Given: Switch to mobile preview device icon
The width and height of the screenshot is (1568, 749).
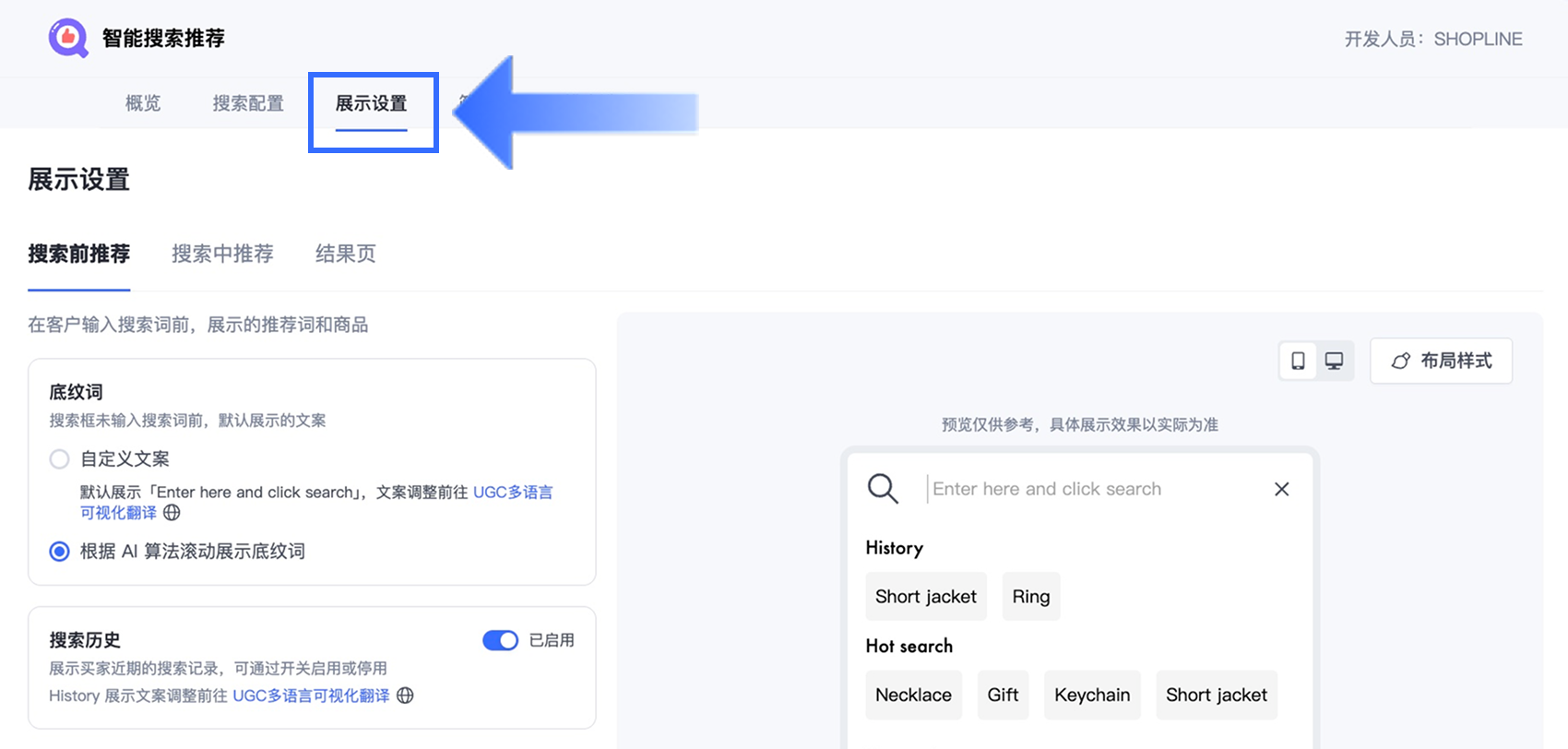Looking at the screenshot, I should coord(1298,361).
